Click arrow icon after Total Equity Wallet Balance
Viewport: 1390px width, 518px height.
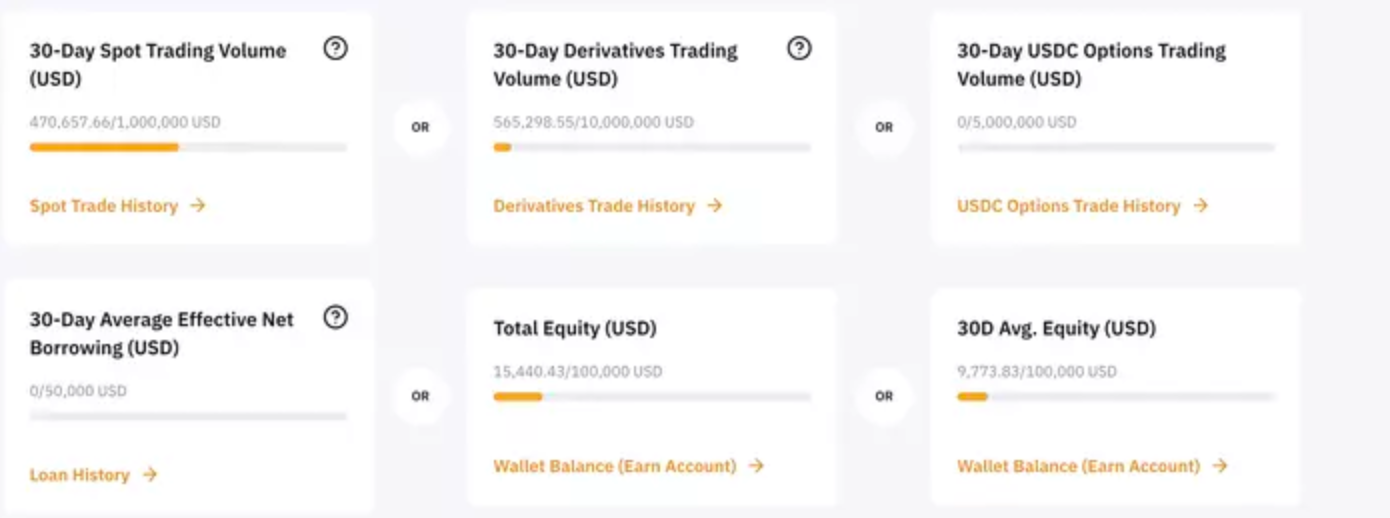point(756,465)
